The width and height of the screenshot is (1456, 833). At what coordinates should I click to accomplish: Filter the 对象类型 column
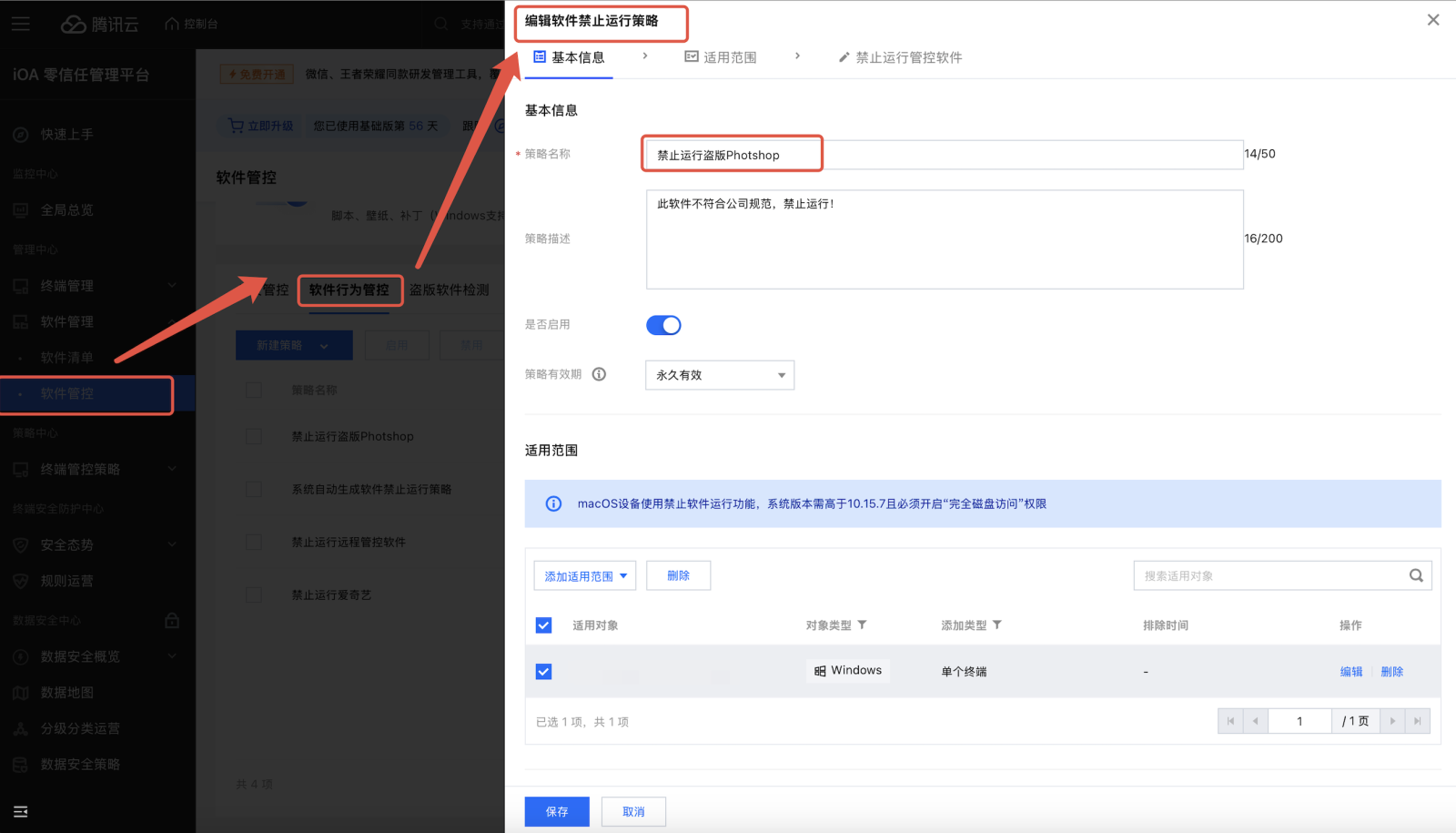[x=862, y=625]
